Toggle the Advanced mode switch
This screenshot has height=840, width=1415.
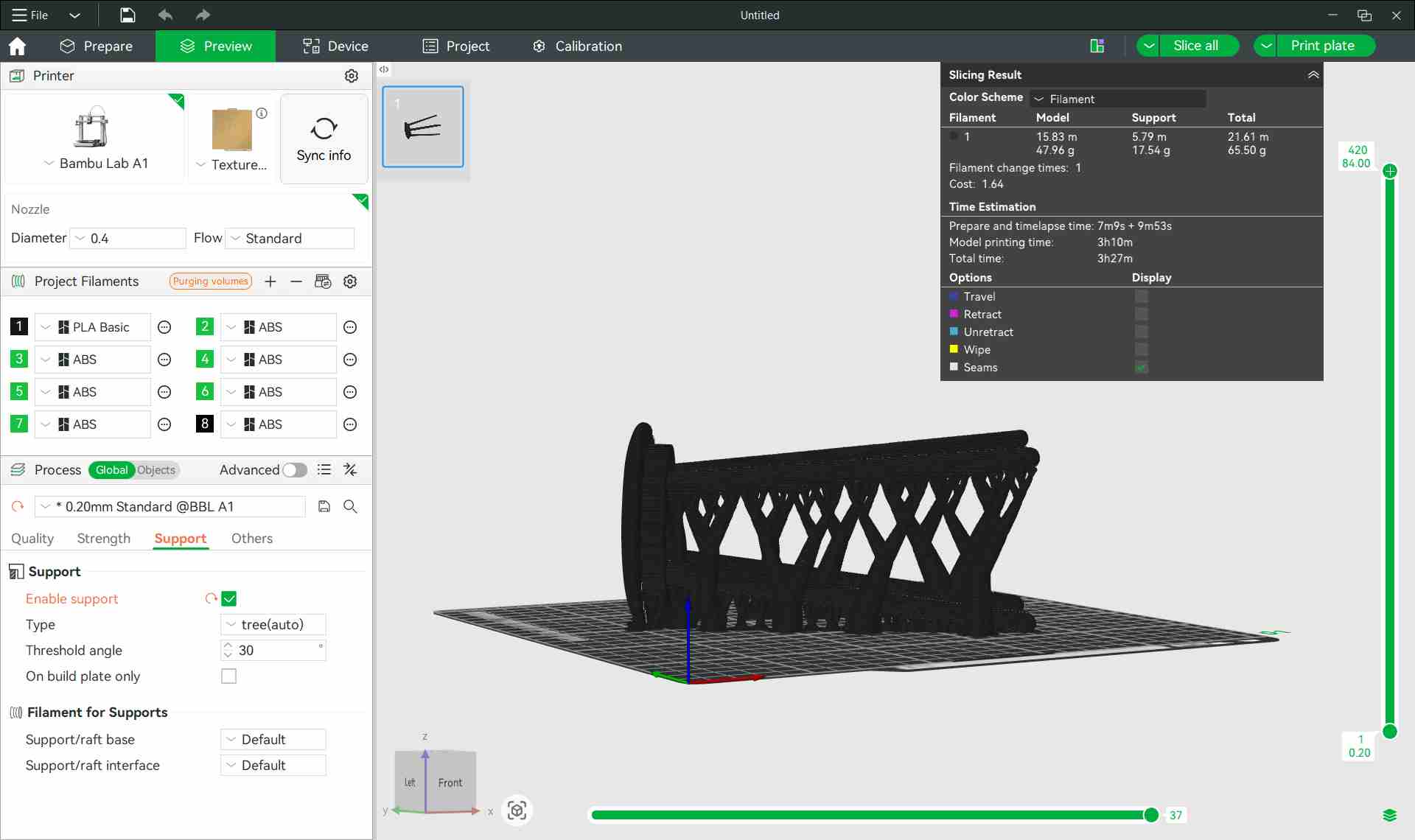295,470
